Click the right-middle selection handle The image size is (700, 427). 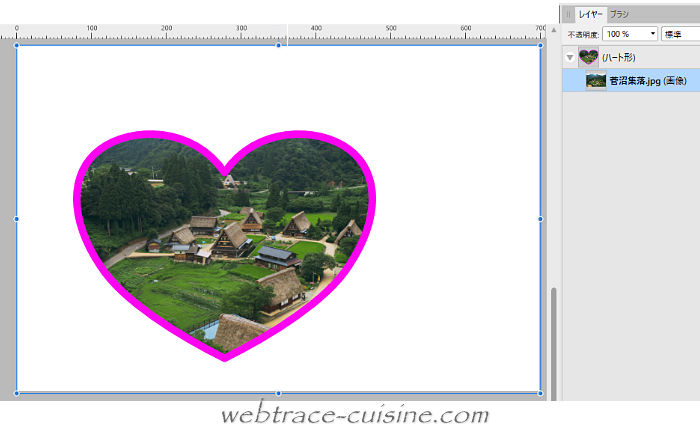point(540,218)
